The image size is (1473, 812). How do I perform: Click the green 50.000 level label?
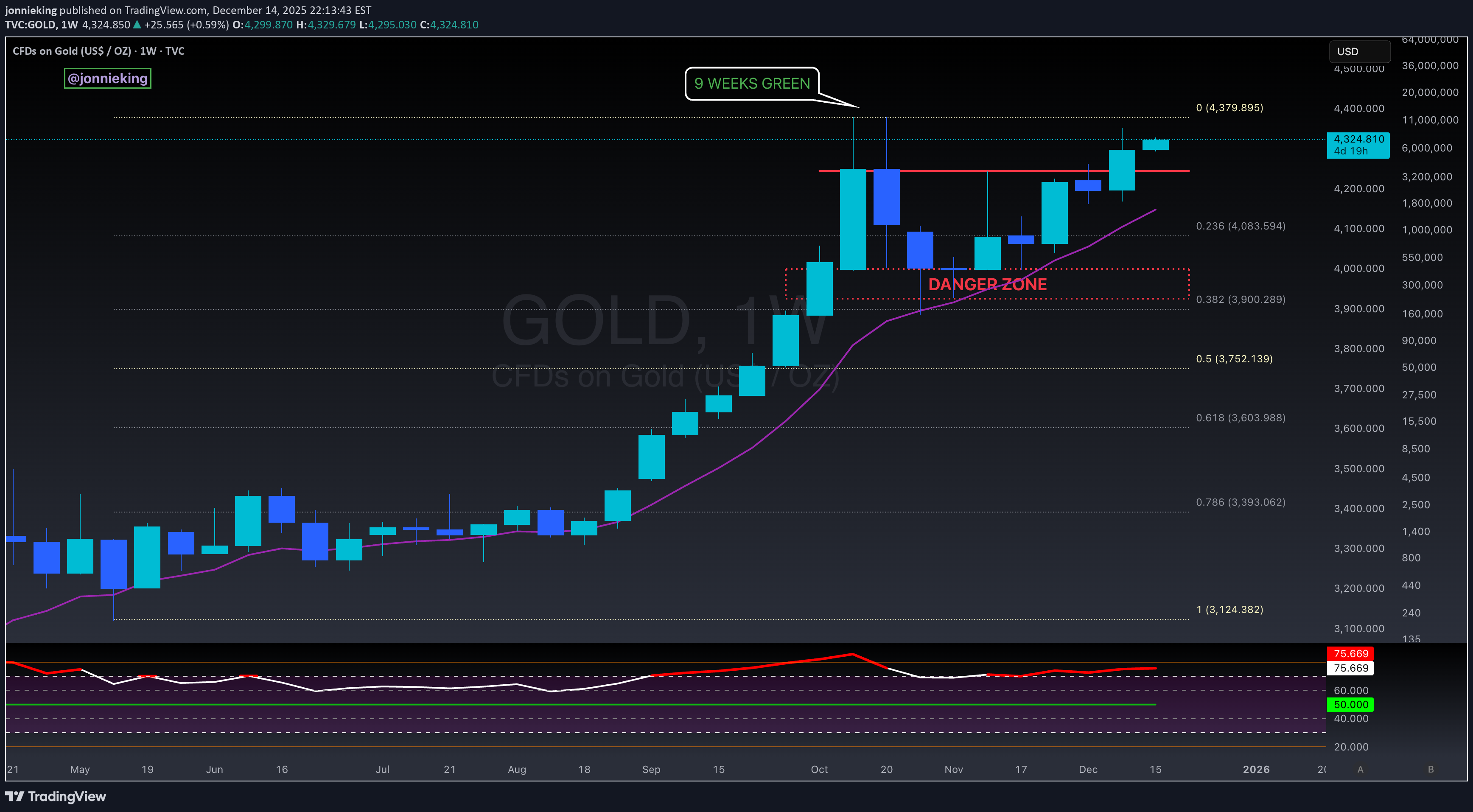coord(1350,705)
